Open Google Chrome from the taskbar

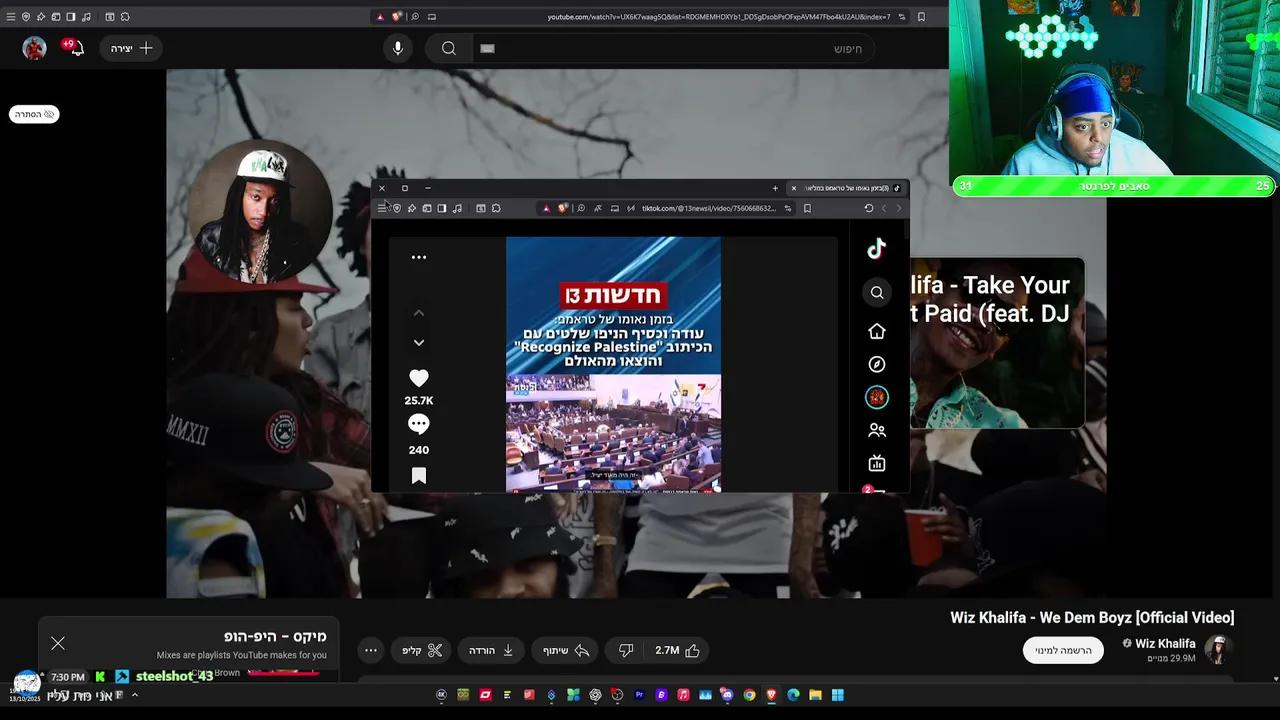pos(750,695)
